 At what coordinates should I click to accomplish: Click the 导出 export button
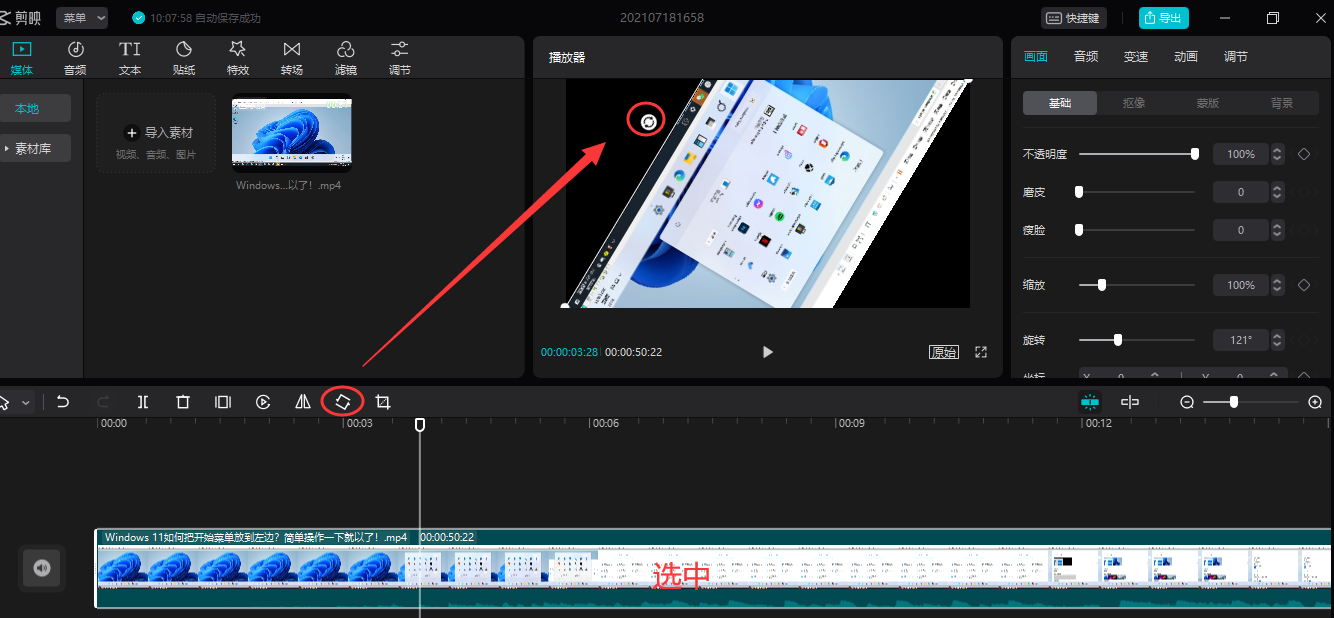[x=1164, y=18]
